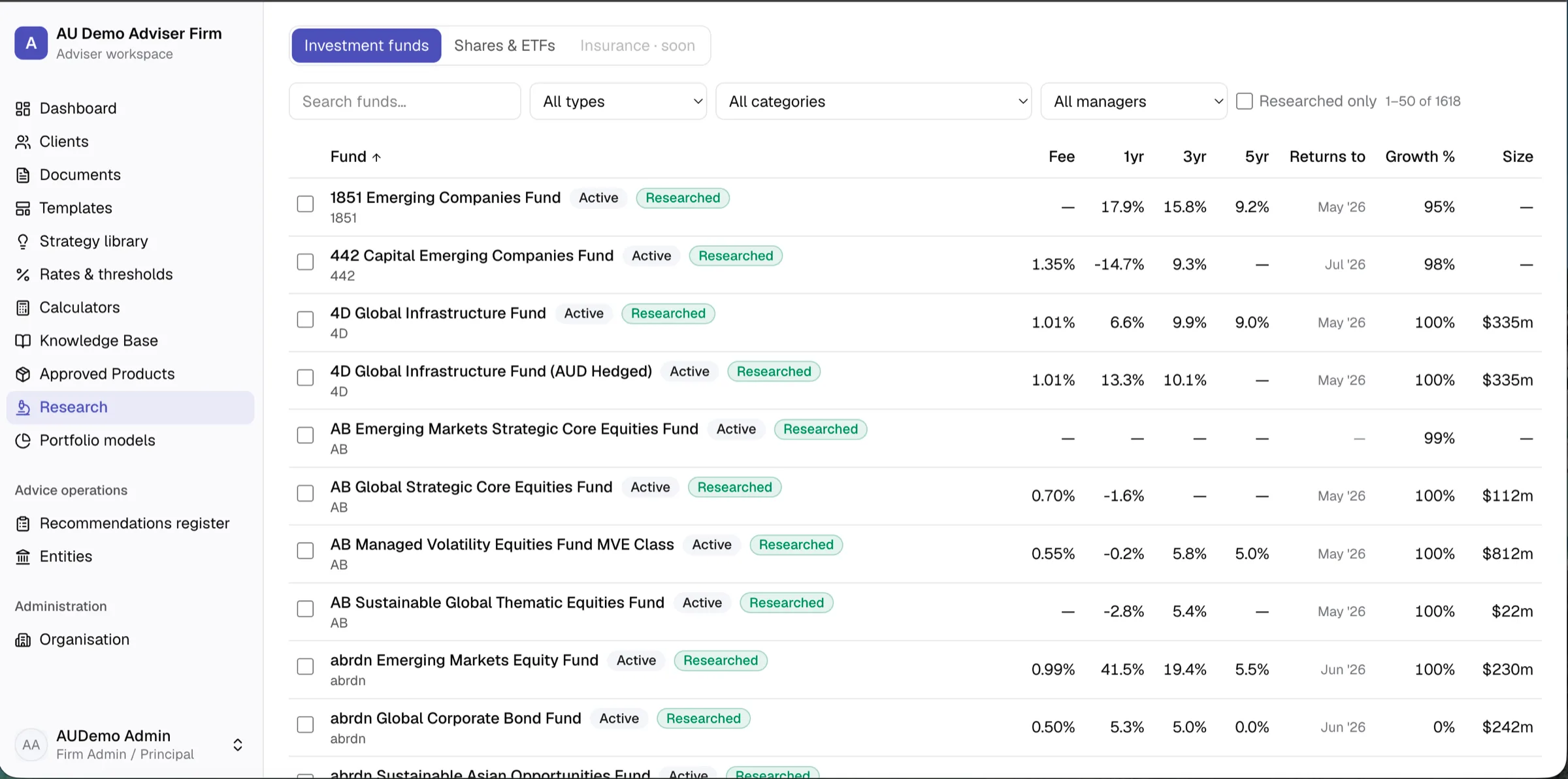Viewport: 1568px width, 779px height.
Task: Click the Templates layout icon
Action: (x=23, y=208)
